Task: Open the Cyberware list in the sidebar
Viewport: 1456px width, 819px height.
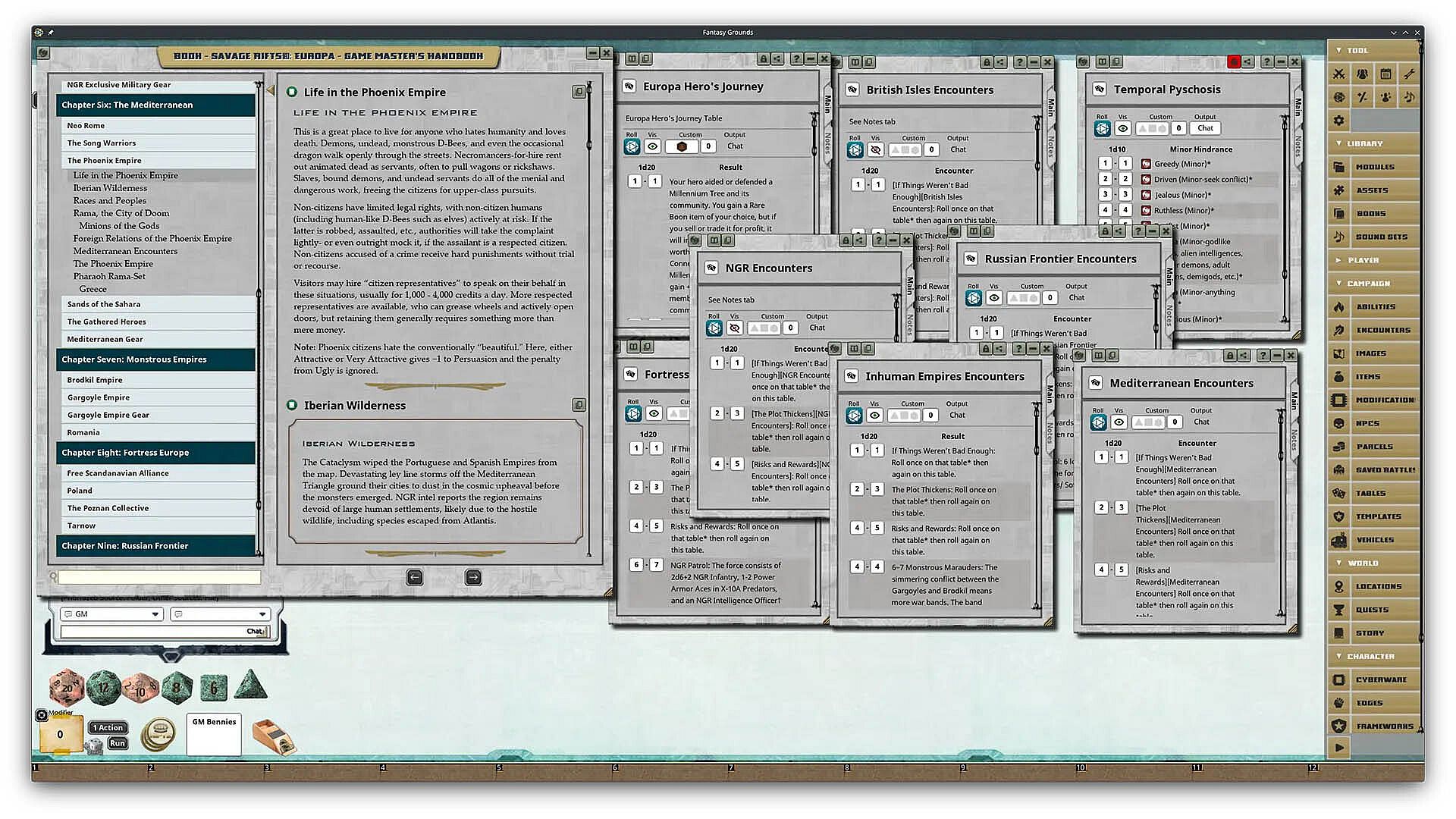Action: coord(1374,679)
